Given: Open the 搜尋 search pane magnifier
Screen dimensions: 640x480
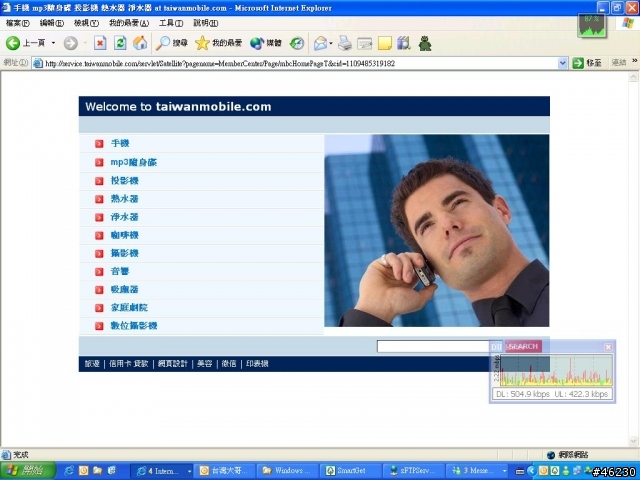Looking at the screenshot, I should coord(172,43).
